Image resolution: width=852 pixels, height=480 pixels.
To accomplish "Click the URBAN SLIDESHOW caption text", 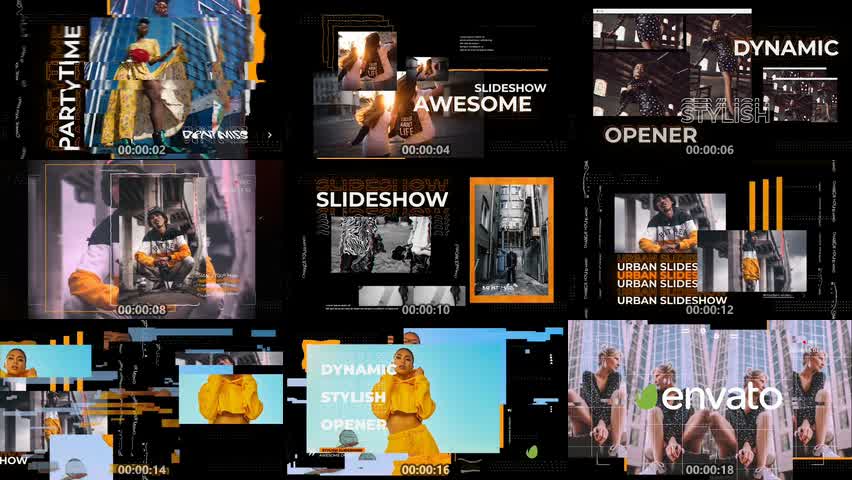I will coord(672,300).
